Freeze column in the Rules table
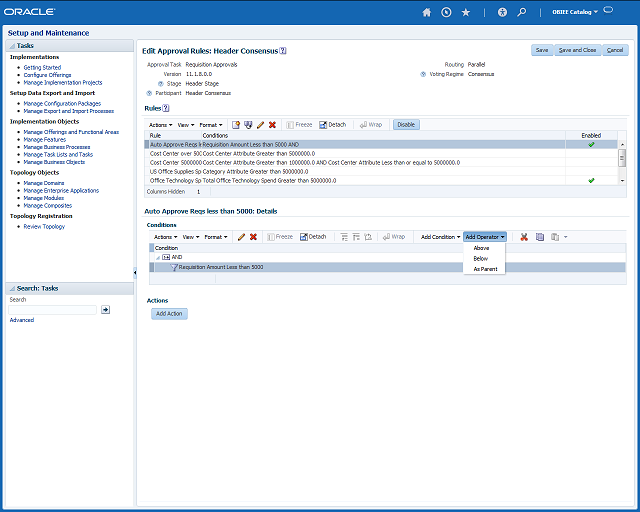640x512 pixels. pyautogui.click(x=299, y=125)
